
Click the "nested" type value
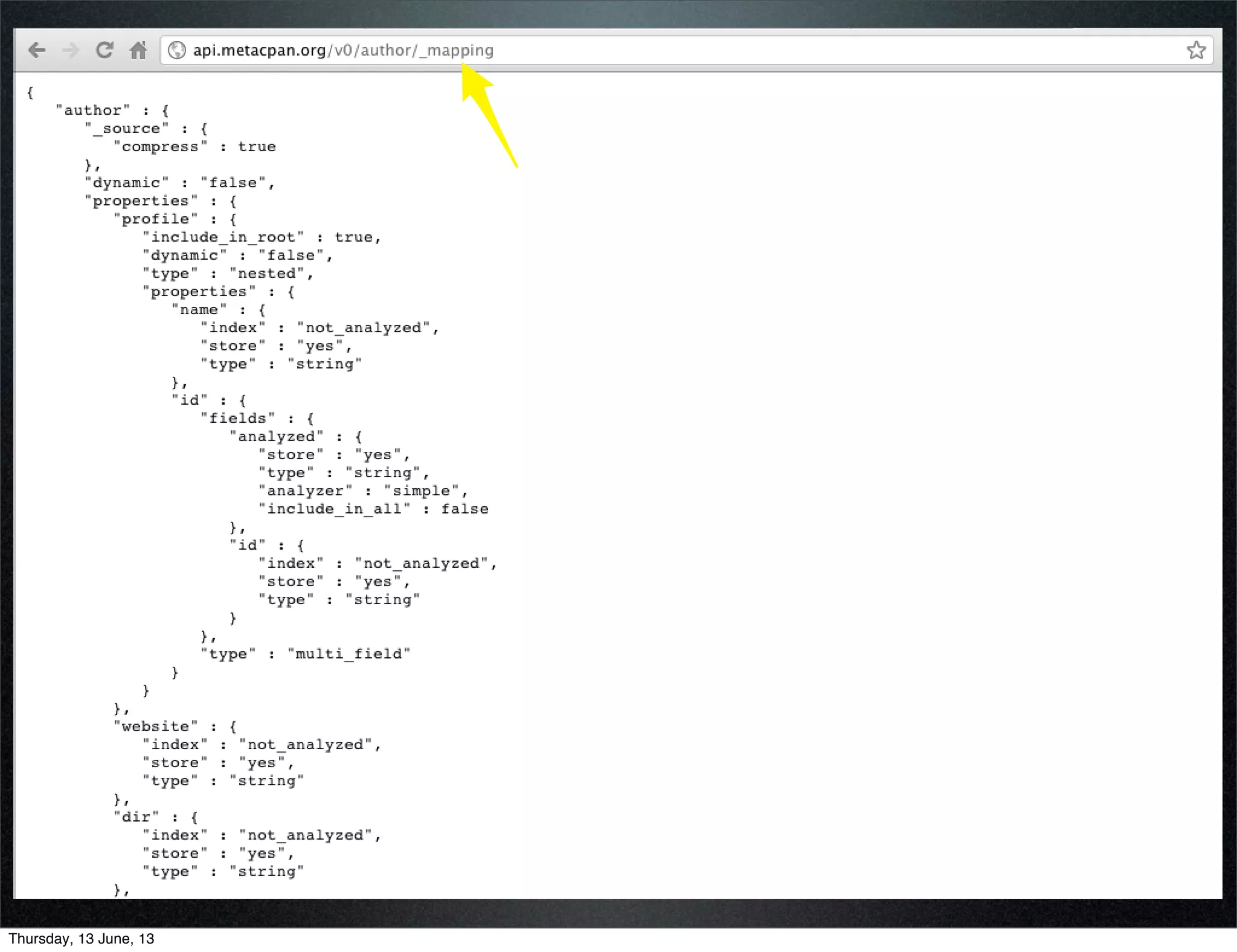pos(266,274)
